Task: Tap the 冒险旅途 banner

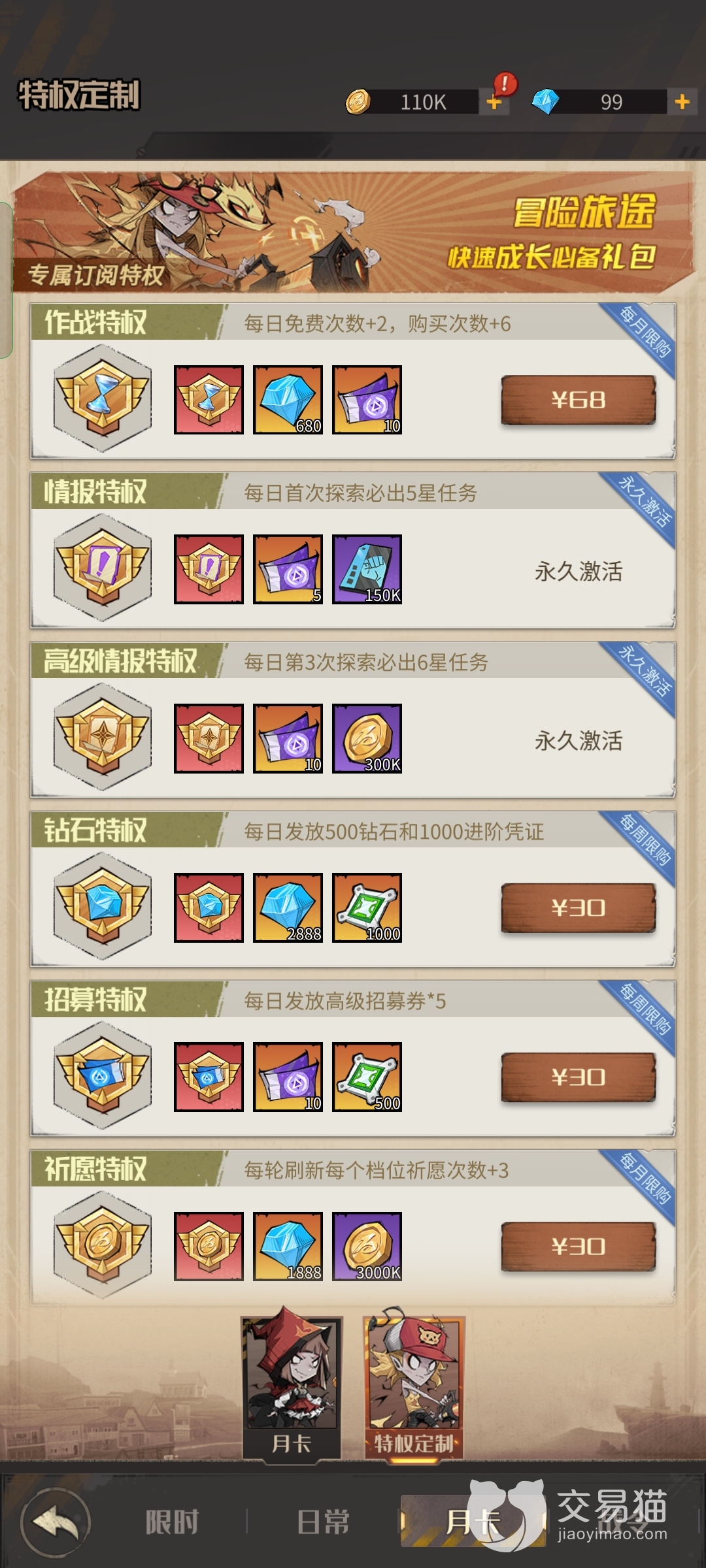Action: pyautogui.click(x=353, y=232)
